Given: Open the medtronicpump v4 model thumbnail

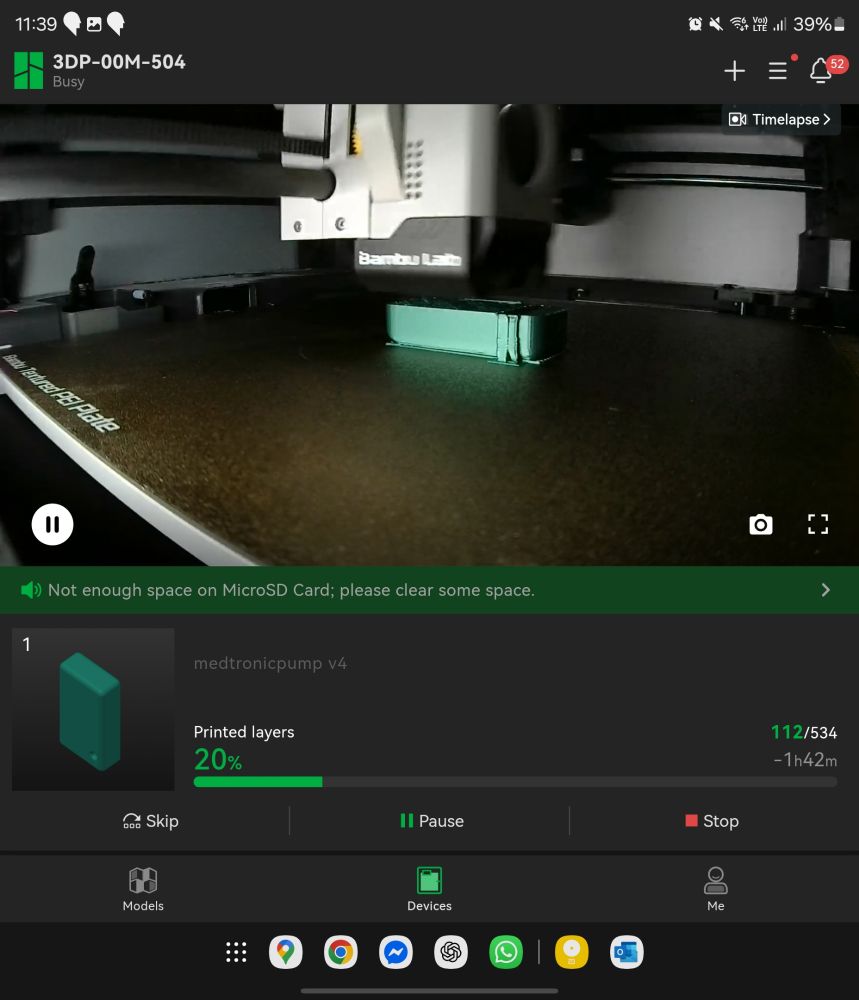Looking at the screenshot, I should [93, 709].
